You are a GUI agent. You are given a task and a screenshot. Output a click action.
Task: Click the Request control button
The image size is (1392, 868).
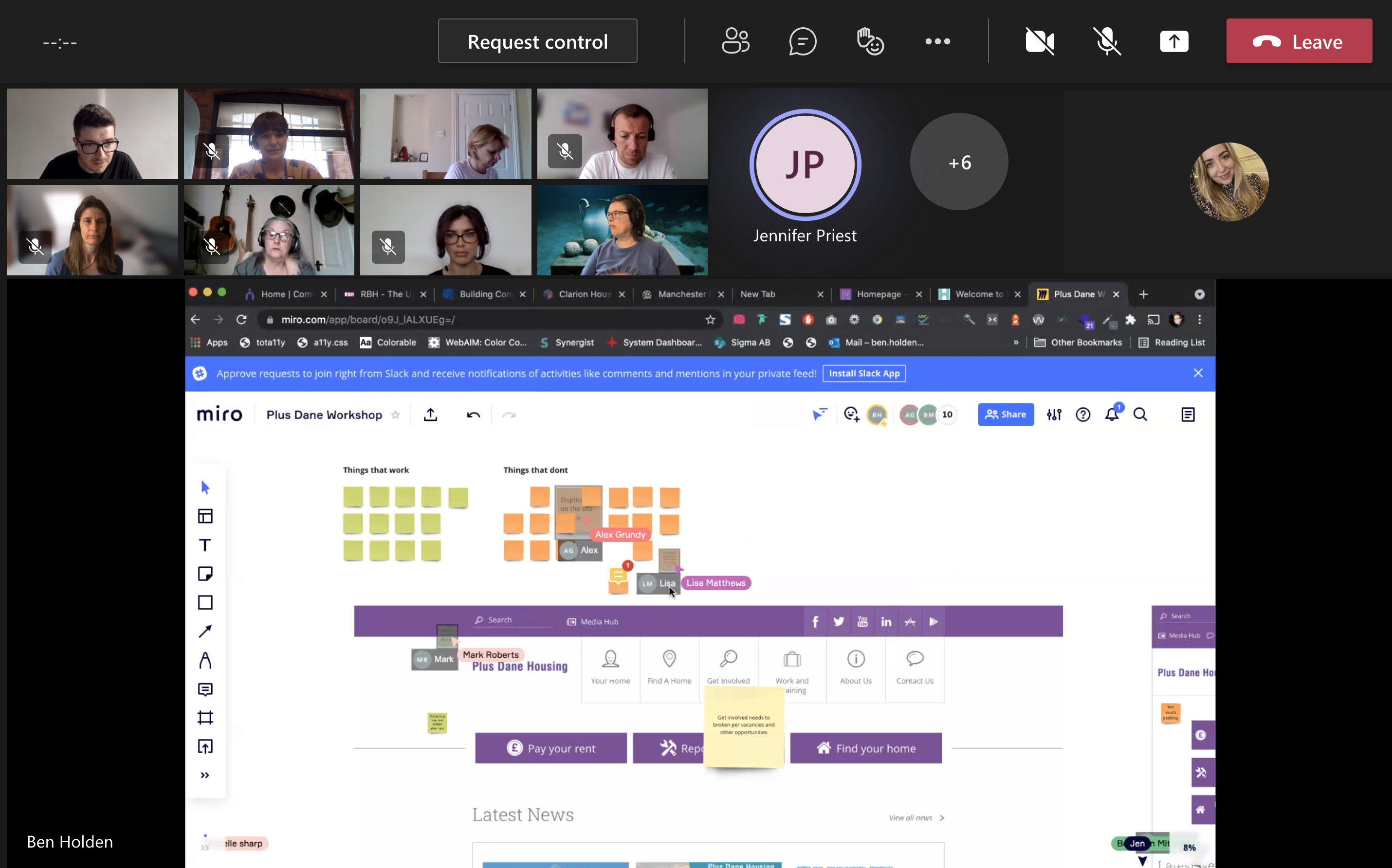tap(537, 41)
